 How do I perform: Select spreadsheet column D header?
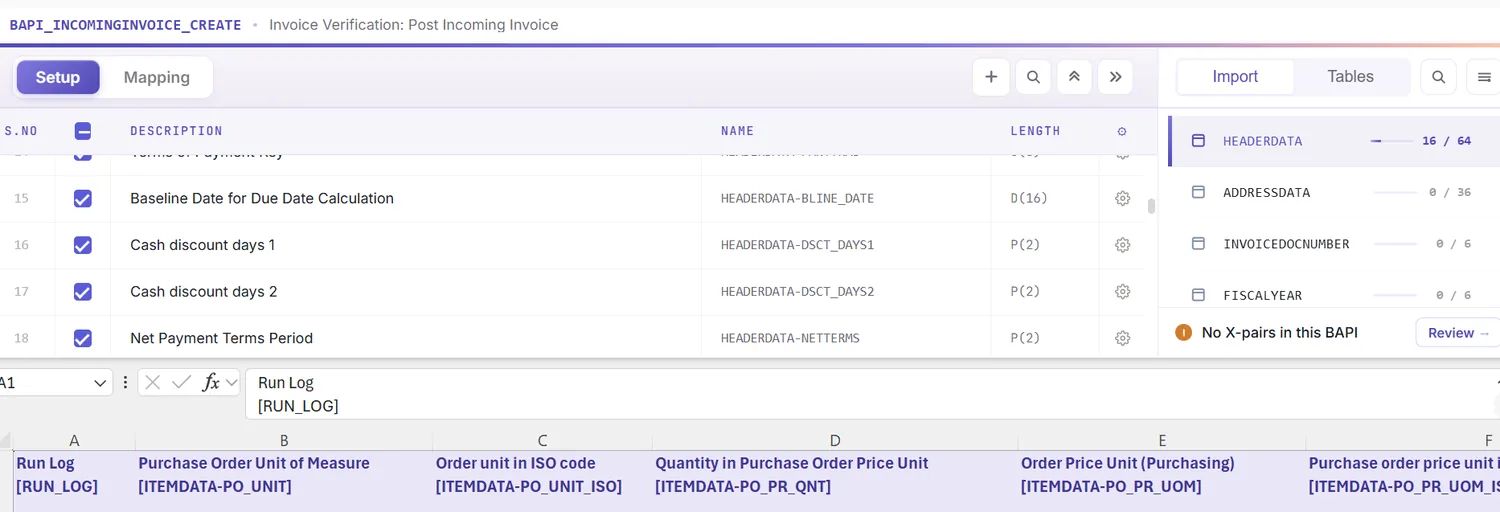(x=835, y=440)
